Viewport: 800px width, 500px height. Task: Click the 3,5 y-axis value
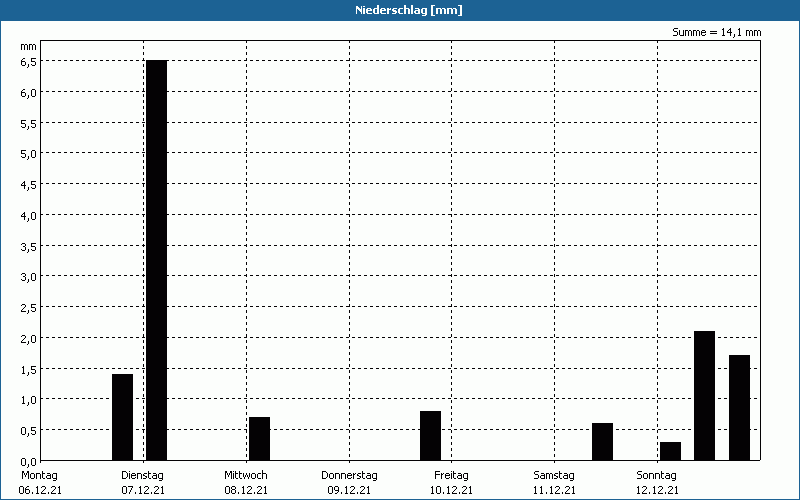pyautogui.click(x=29, y=246)
